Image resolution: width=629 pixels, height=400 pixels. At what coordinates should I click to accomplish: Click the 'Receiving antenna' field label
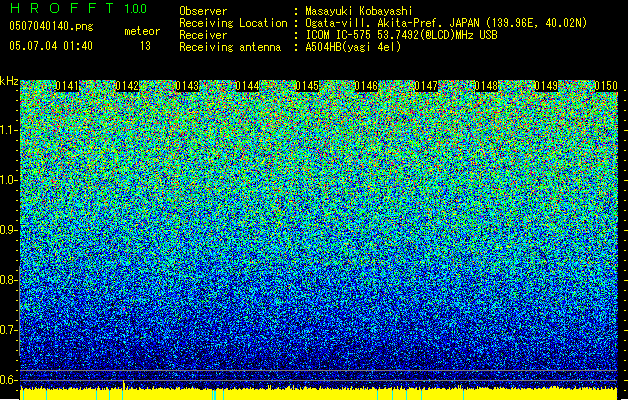(x=230, y=47)
